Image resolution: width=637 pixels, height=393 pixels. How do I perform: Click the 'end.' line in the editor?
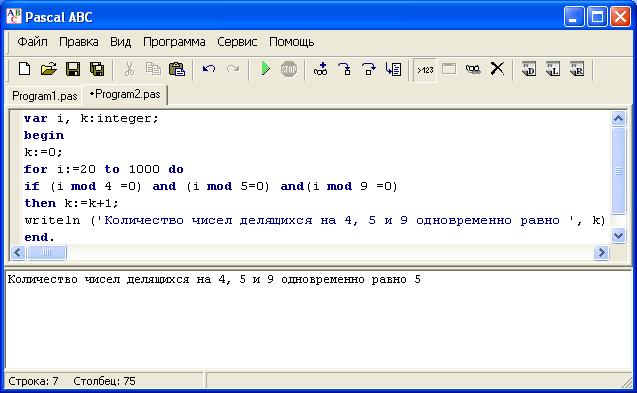click(39, 237)
